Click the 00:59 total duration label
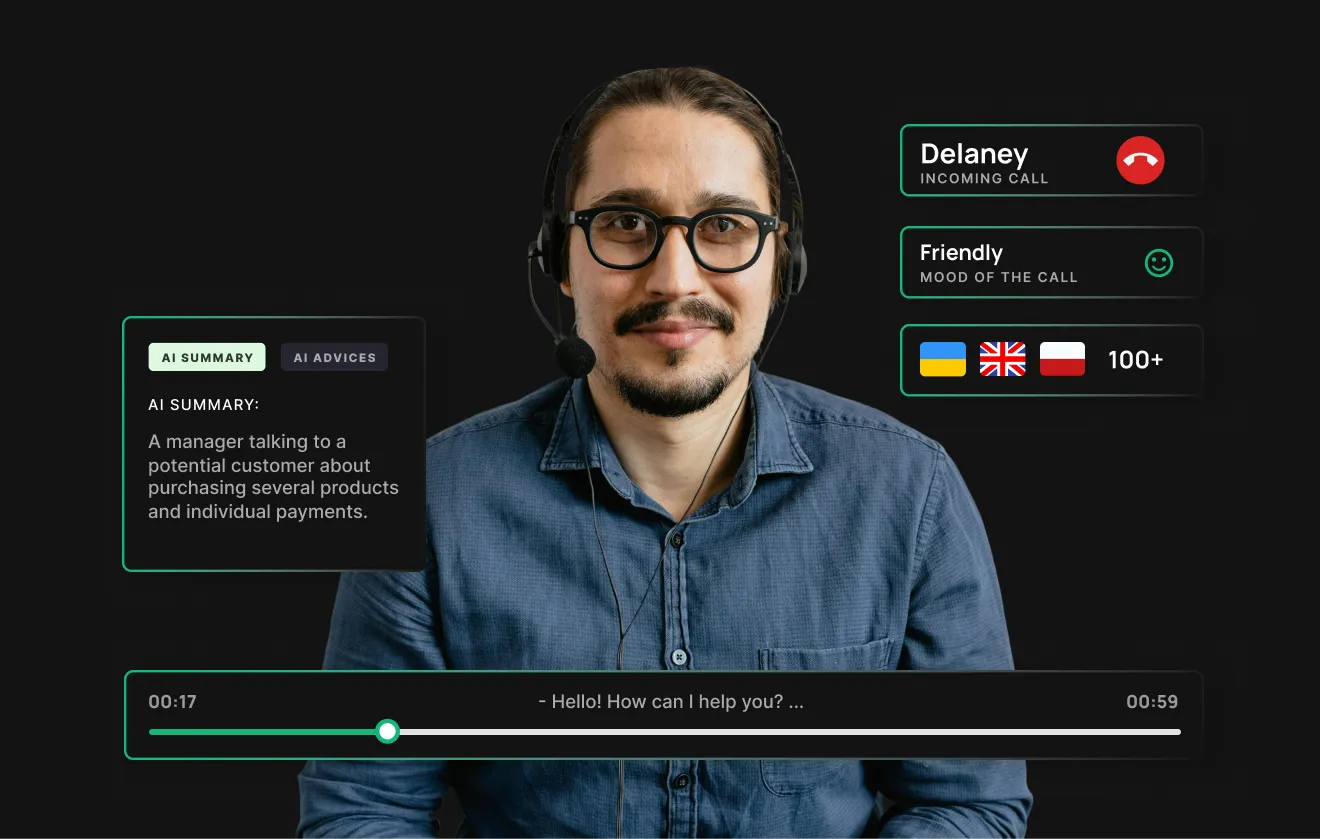The height and width of the screenshot is (839, 1320). pyautogui.click(x=1151, y=702)
